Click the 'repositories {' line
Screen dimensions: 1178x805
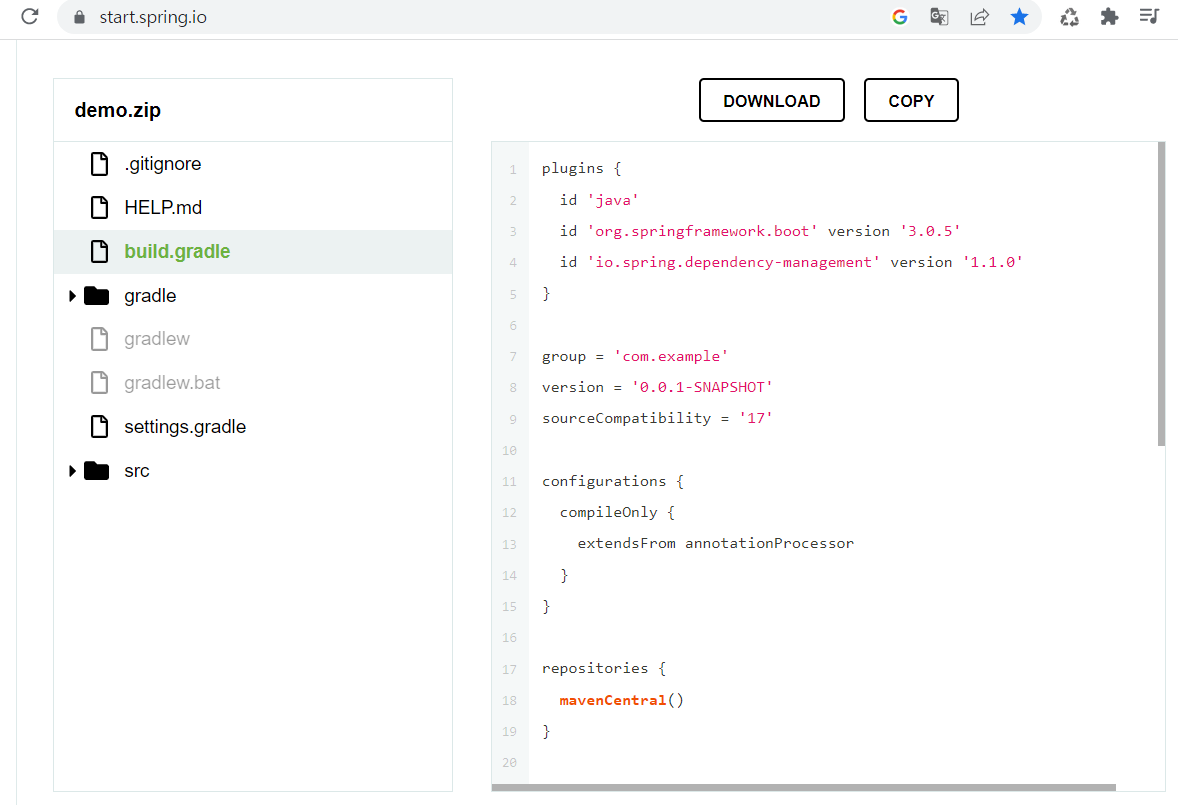tap(604, 668)
